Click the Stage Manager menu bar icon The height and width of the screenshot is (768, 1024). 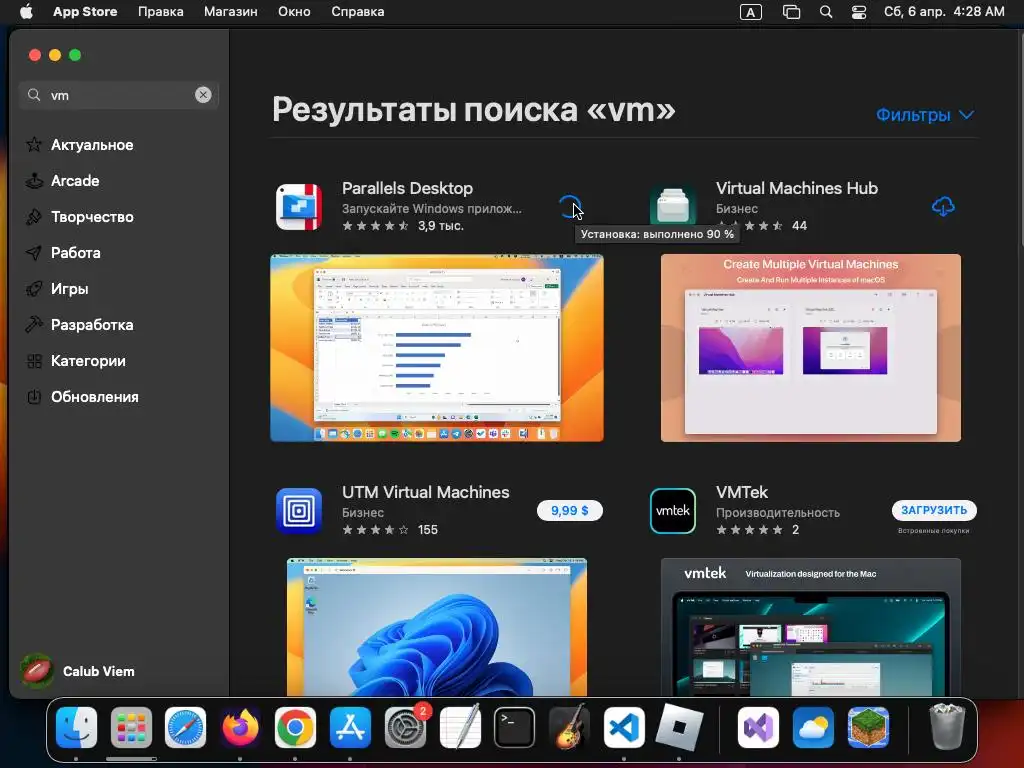[792, 12]
